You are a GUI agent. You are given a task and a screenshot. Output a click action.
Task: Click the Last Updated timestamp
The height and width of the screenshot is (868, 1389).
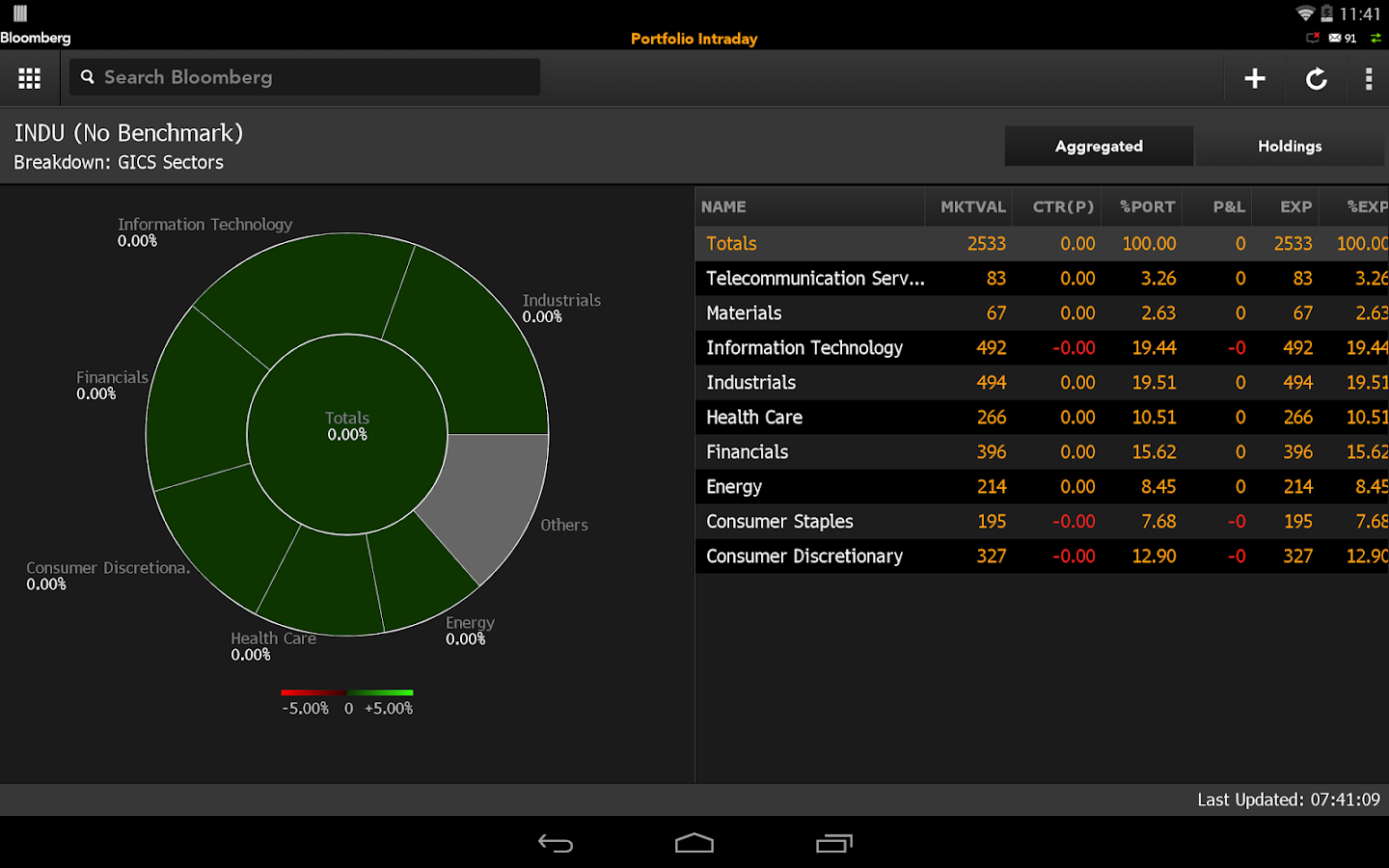(1289, 800)
